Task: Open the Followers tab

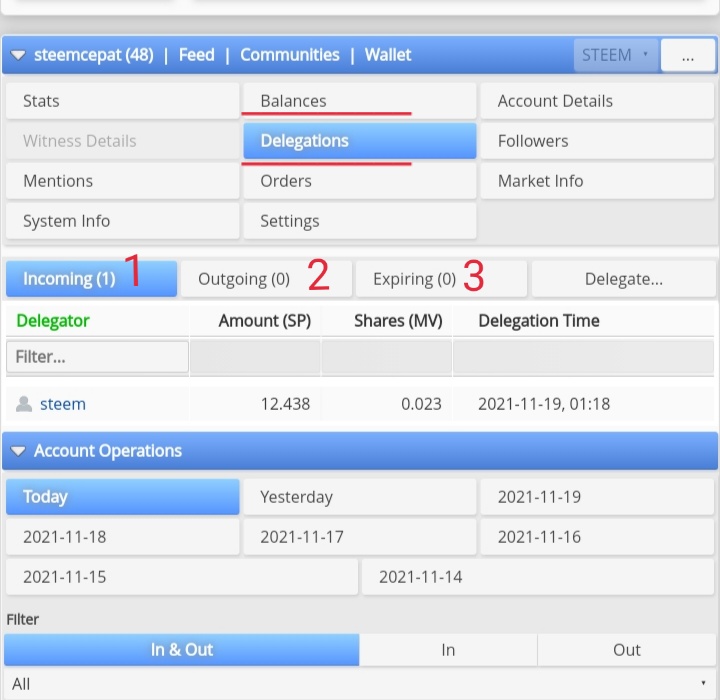Action: tap(597, 141)
